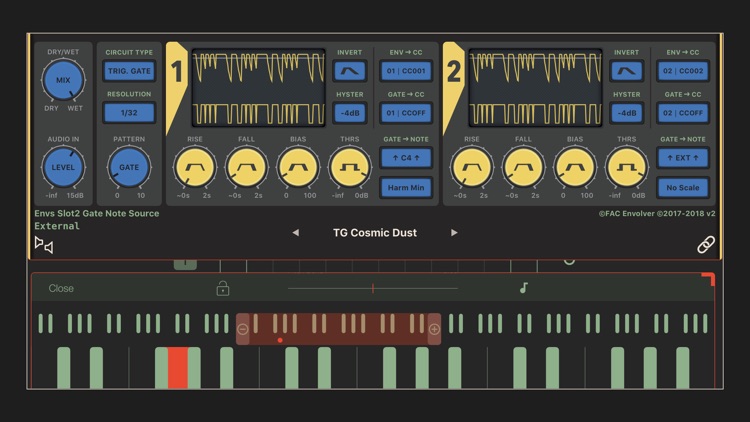Viewport: 750px width, 422px height.
Task: Click the link chain icon
Action: click(x=706, y=244)
